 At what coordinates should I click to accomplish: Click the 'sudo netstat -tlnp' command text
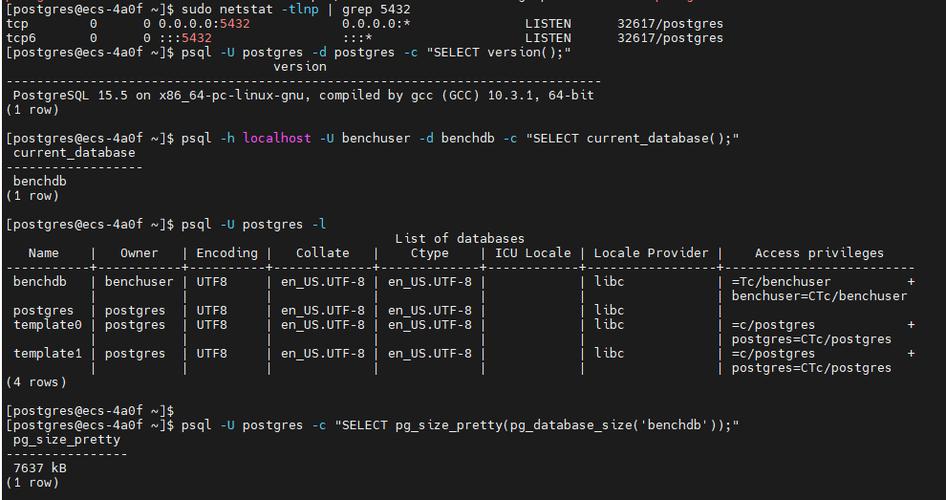pos(249,10)
